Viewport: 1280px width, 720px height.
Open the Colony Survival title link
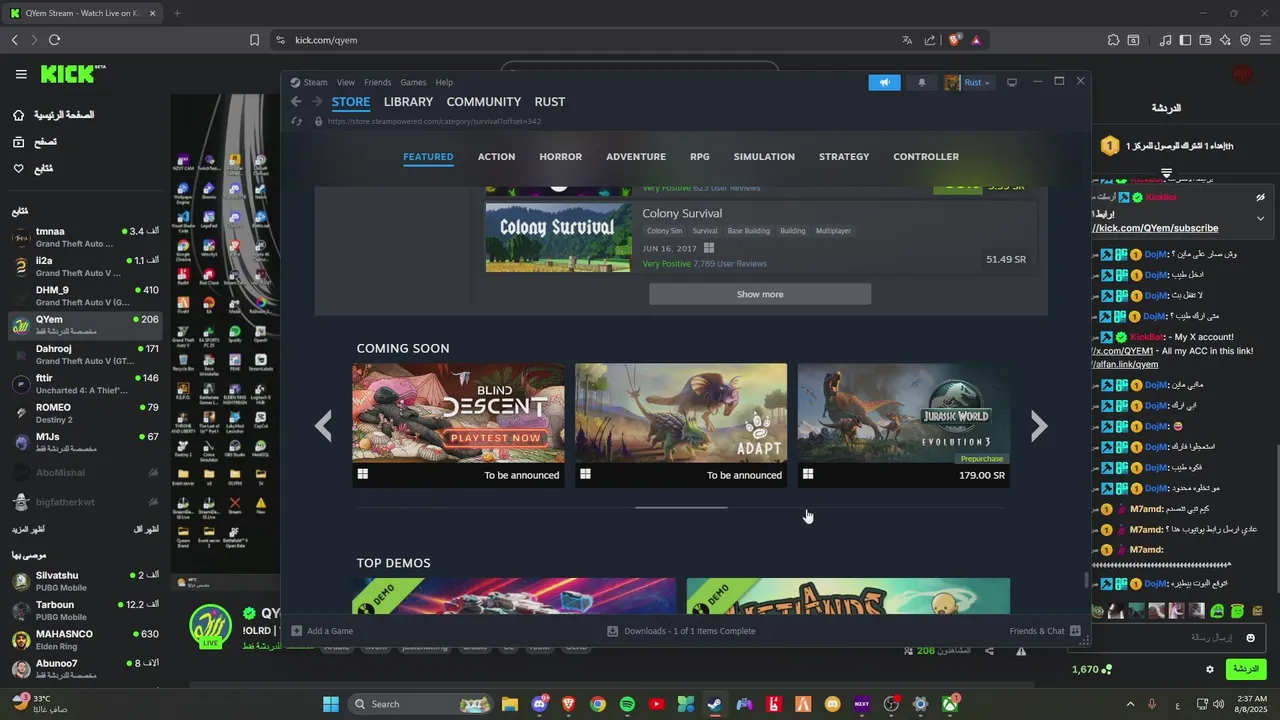point(682,213)
